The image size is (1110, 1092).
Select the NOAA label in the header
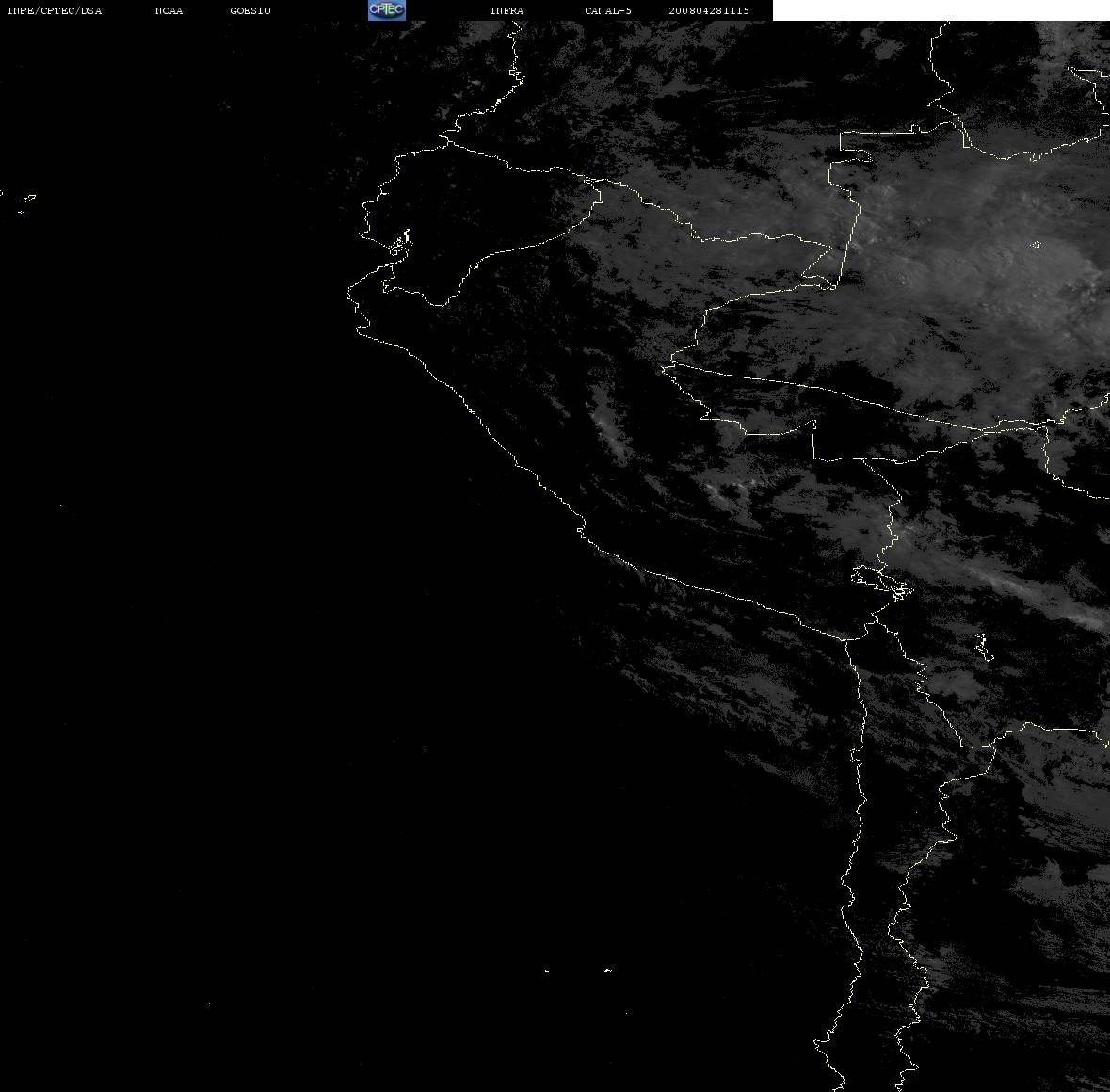click(169, 10)
